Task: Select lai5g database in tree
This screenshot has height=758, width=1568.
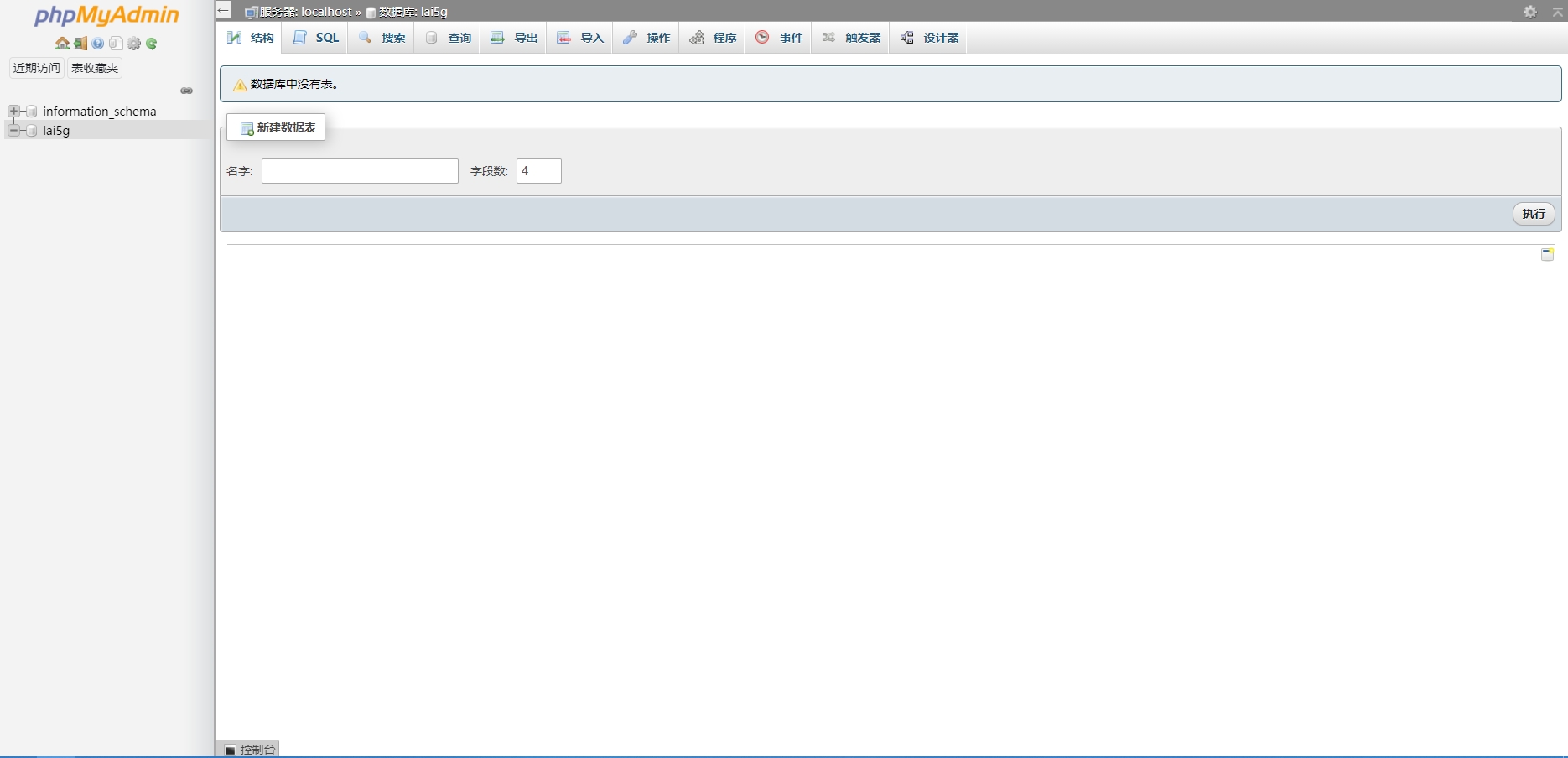Action: pyautogui.click(x=56, y=131)
